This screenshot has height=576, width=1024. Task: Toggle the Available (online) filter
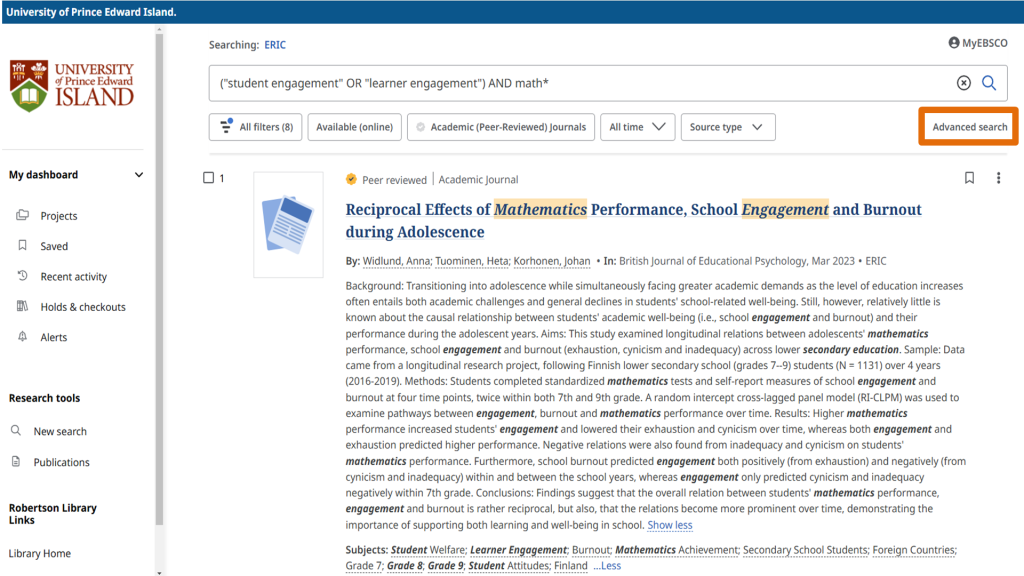[x=354, y=127]
